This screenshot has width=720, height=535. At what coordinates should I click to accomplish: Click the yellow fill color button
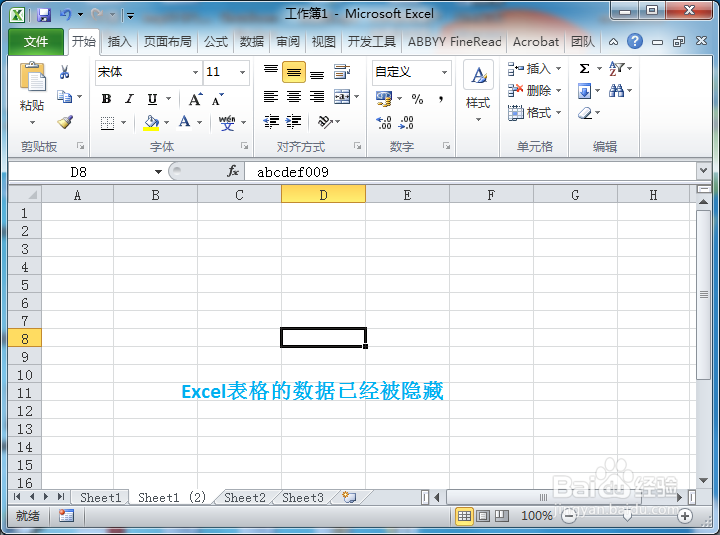151,123
